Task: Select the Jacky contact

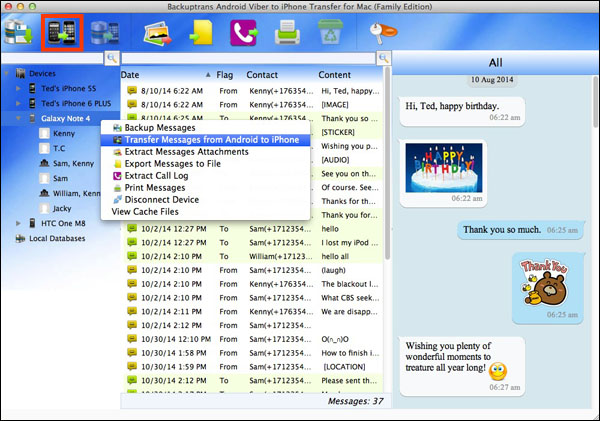Action: tap(62, 208)
